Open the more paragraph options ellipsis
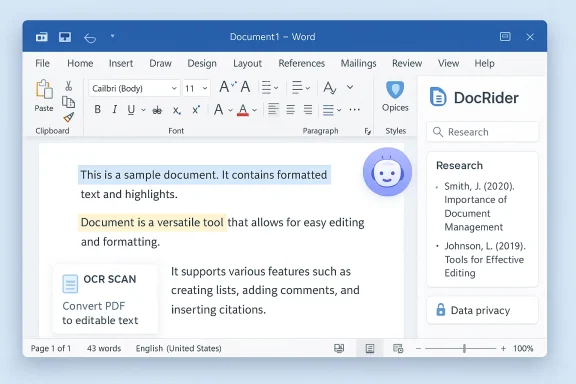This screenshot has height=384, width=576. [354, 110]
